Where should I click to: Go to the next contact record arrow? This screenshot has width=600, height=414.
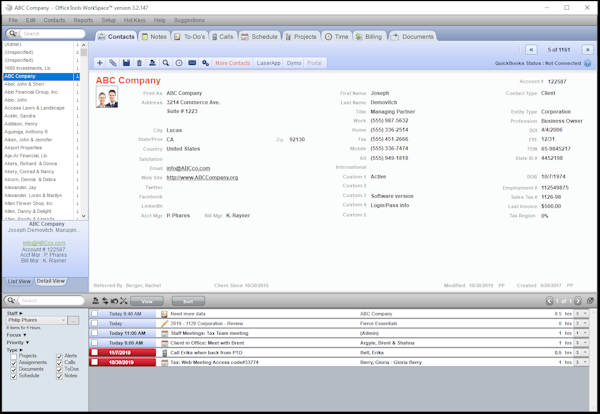tap(587, 50)
